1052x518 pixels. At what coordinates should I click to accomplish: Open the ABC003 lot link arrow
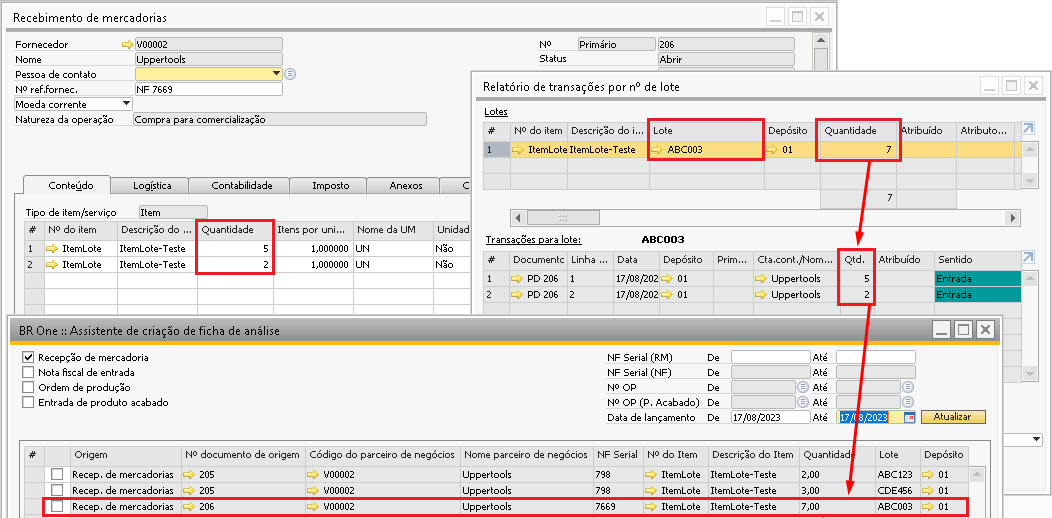pos(658,150)
